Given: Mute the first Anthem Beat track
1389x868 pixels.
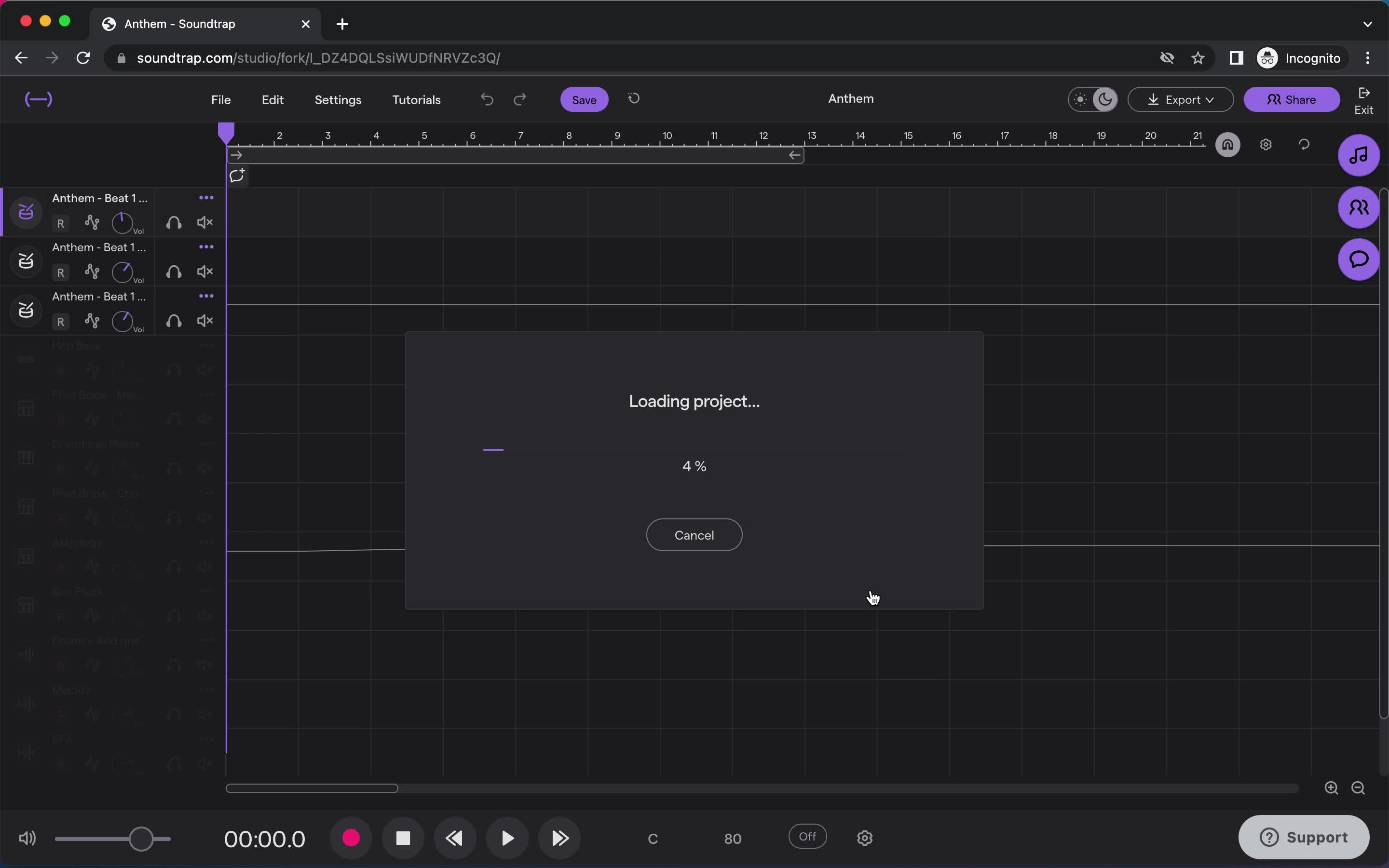Looking at the screenshot, I should [205, 222].
